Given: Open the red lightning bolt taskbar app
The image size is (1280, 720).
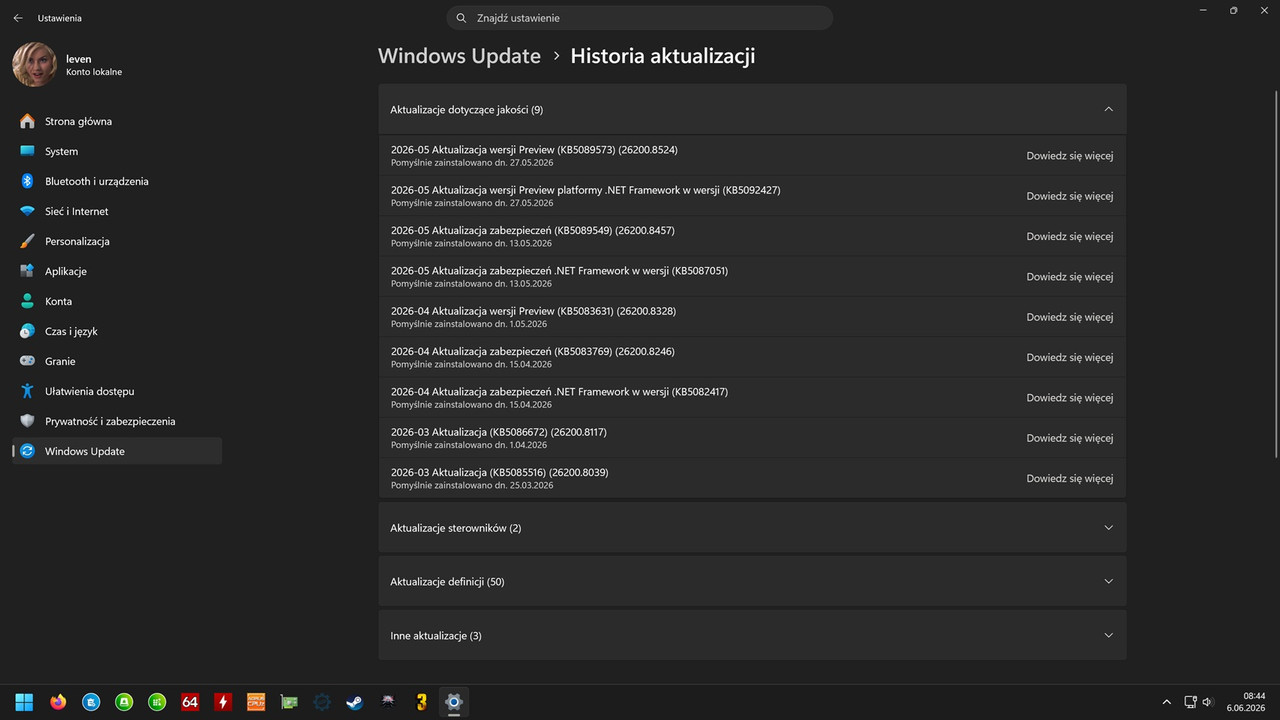Looking at the screenshot, I should coord(223,702).
